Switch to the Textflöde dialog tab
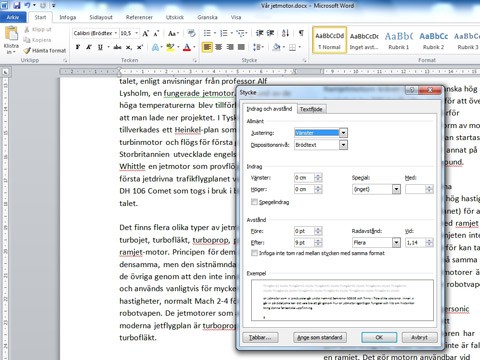This screenshot has width=480, height=360. pyautogui.click(x=311, y=109)
